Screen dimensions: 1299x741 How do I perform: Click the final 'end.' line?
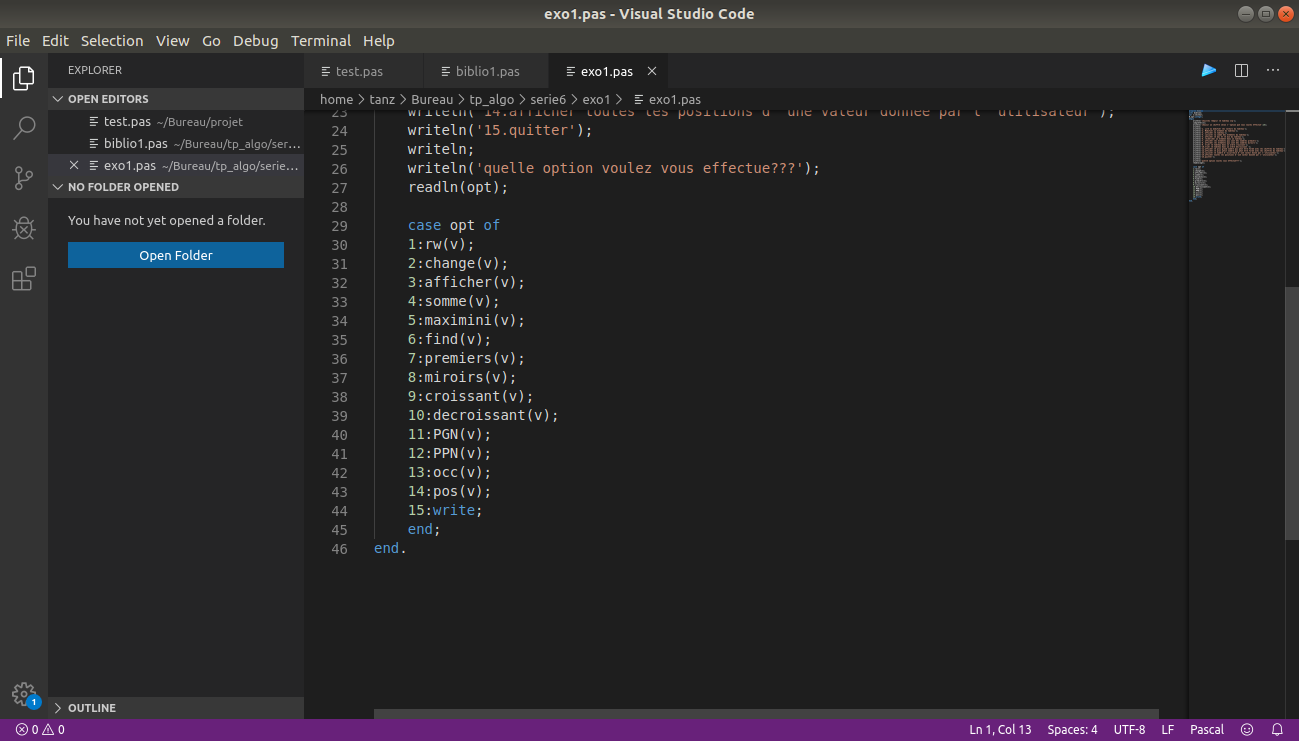point(390,549)
